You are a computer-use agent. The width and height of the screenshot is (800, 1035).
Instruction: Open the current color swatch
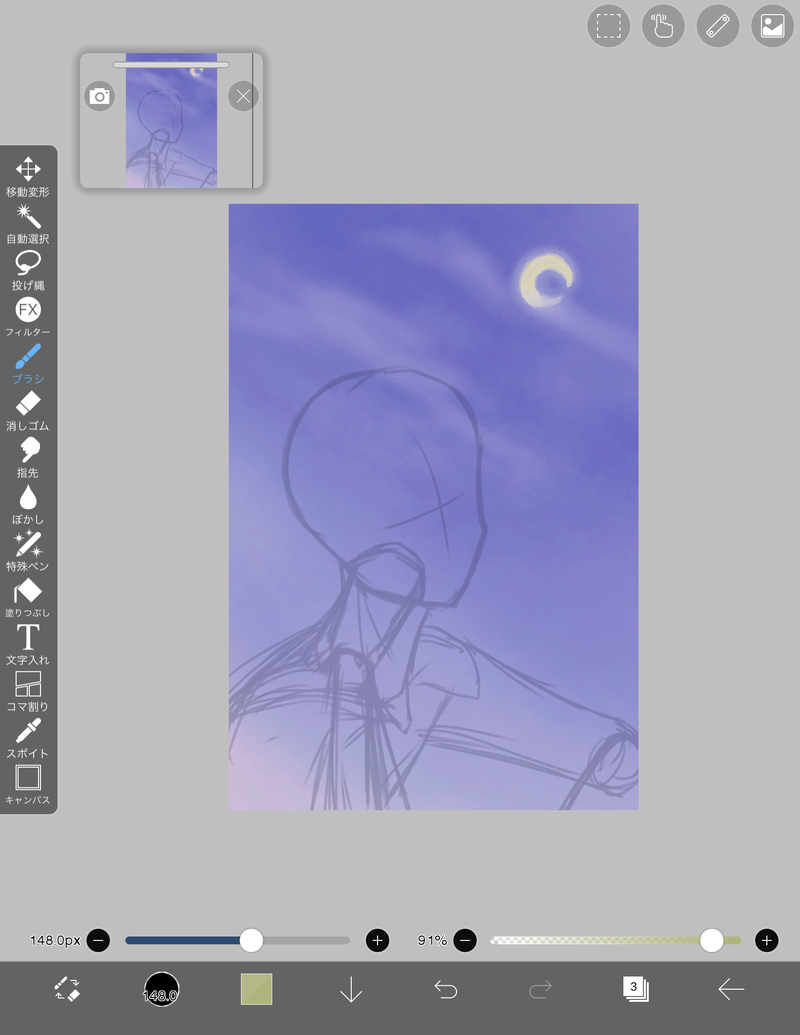pyautogui.click(x=256, y=989)
